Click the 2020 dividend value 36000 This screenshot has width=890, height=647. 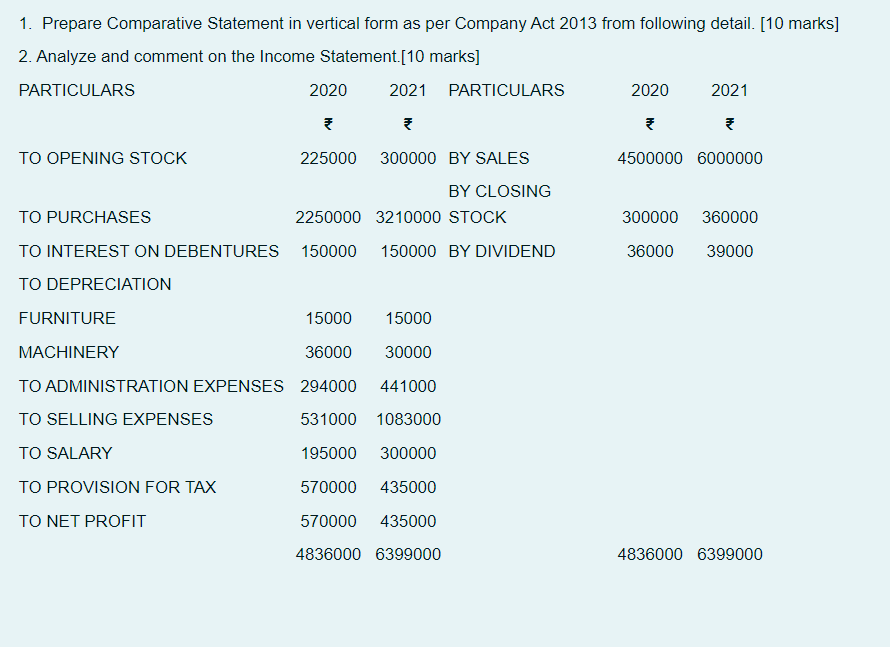650,251
